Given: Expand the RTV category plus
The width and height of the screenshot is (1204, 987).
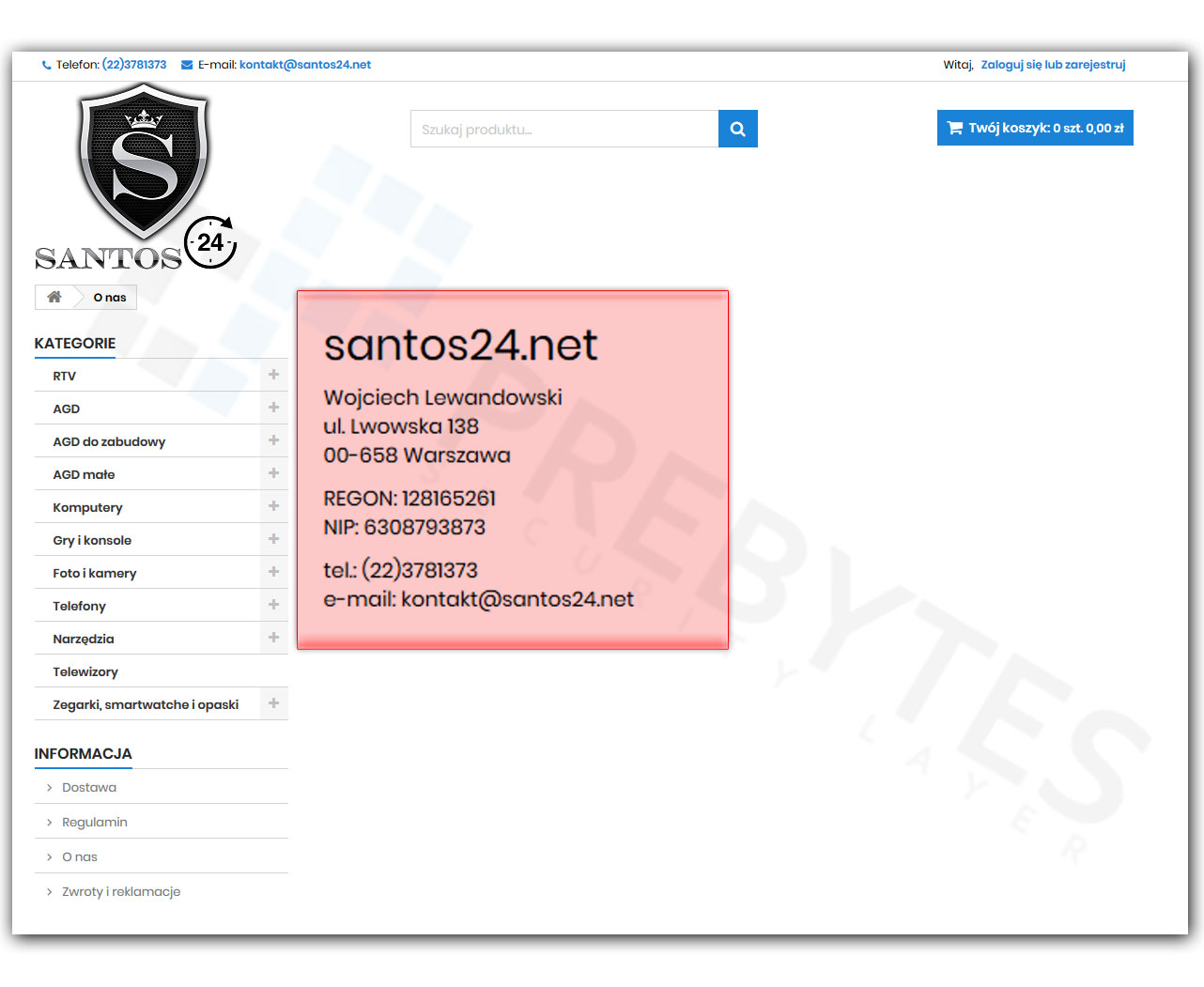Looking at the screenshot, I should coord(273,375).
